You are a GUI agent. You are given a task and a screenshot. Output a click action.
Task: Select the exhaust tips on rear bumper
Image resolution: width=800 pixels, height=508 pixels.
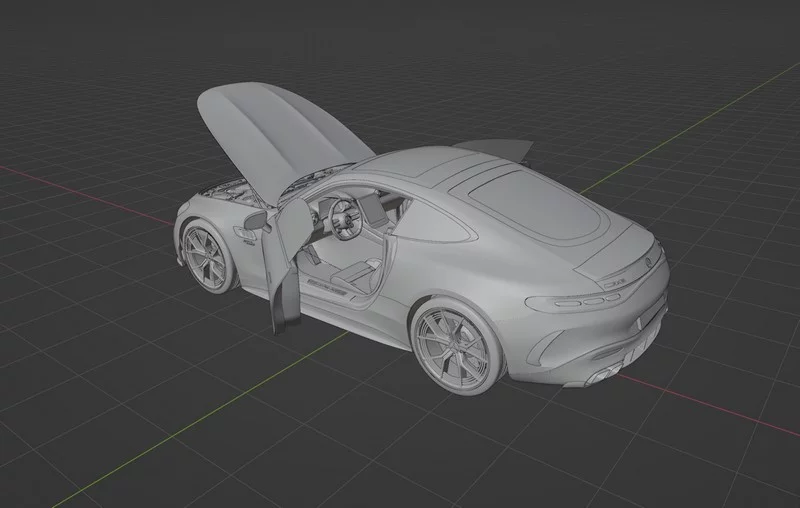pyautogui.click(x=605, y=374)
